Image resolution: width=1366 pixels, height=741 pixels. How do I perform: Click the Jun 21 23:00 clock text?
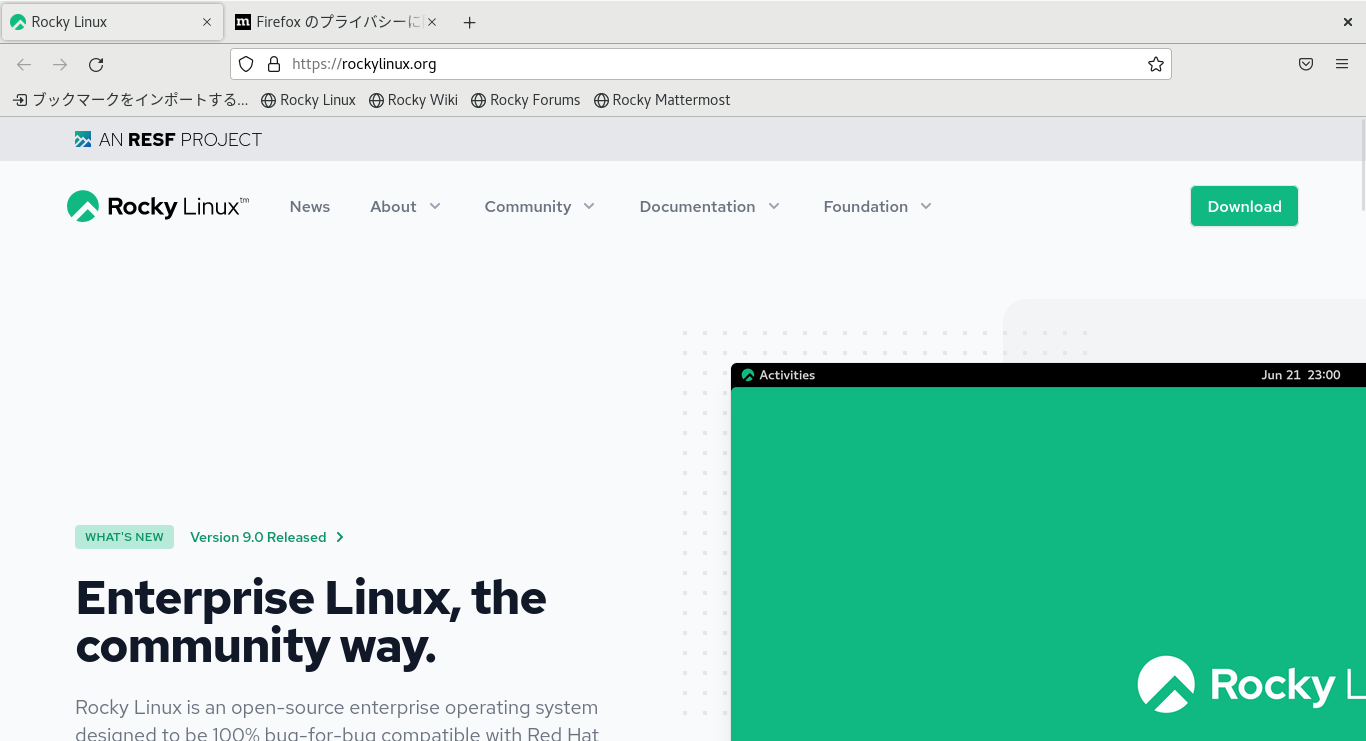pyautogui.click(x=1300, y=375)
